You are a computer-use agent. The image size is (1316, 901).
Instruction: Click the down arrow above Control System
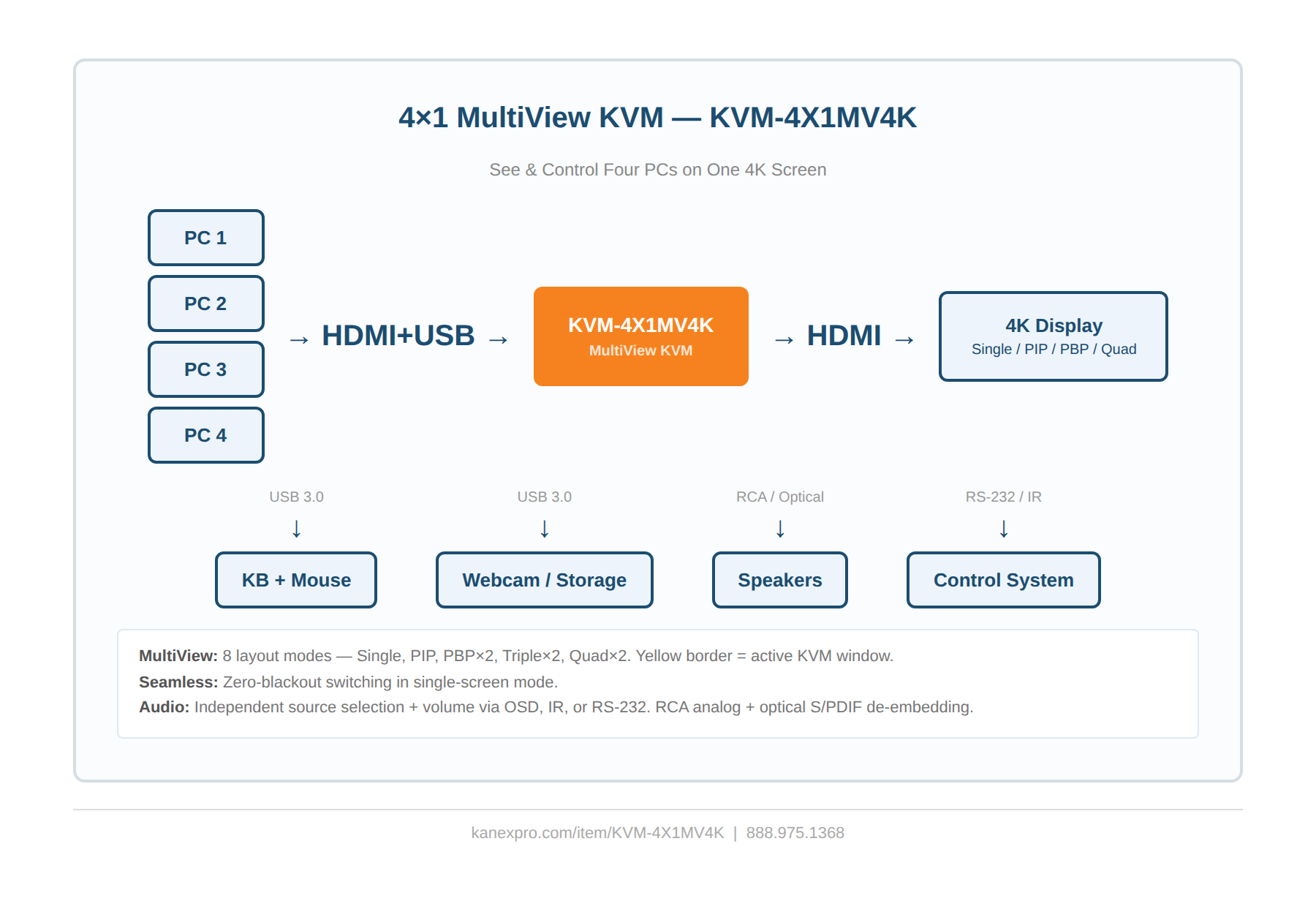coord(1004,529)
